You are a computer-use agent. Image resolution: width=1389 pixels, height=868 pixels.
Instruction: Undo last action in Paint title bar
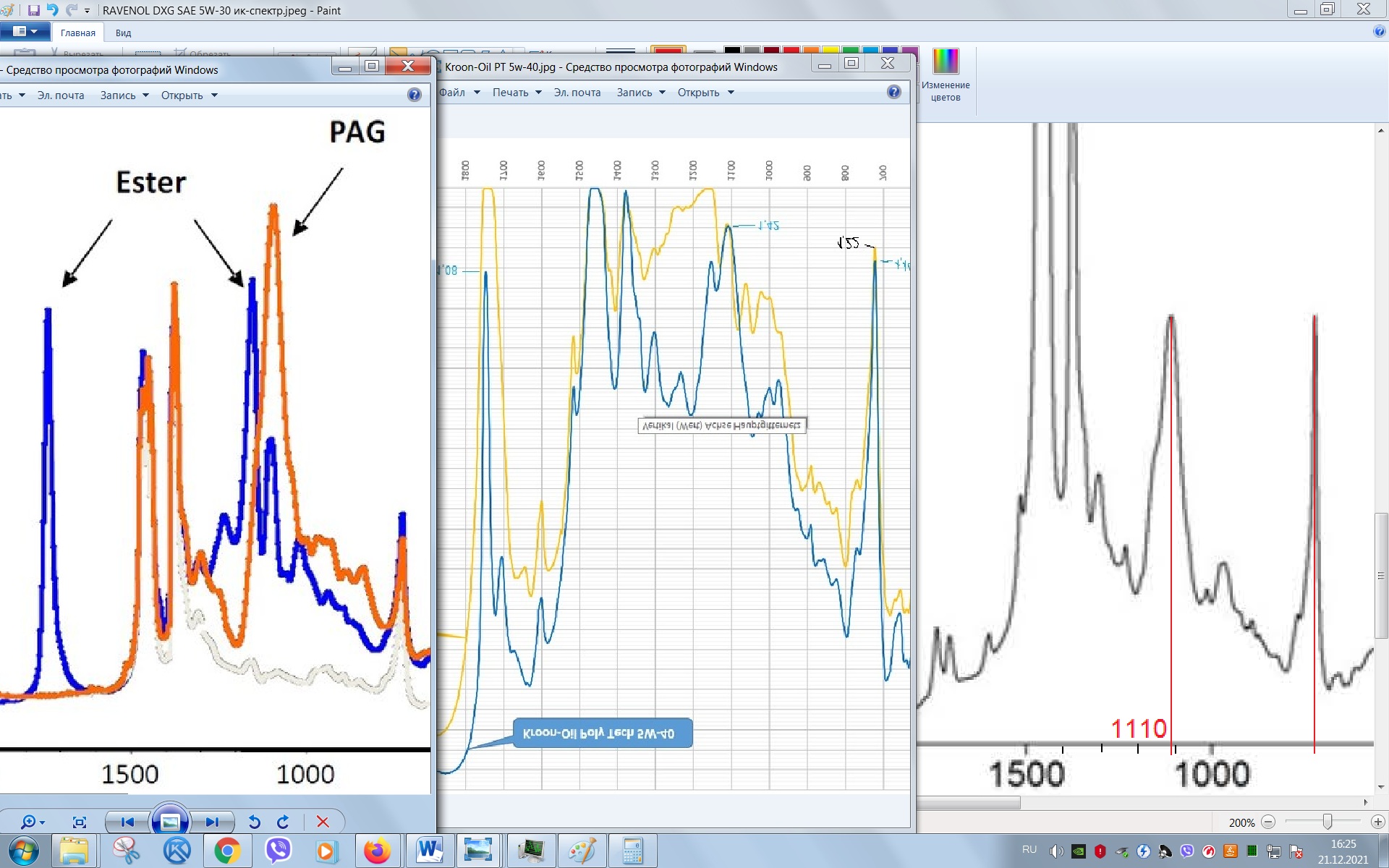click(52, 10)
